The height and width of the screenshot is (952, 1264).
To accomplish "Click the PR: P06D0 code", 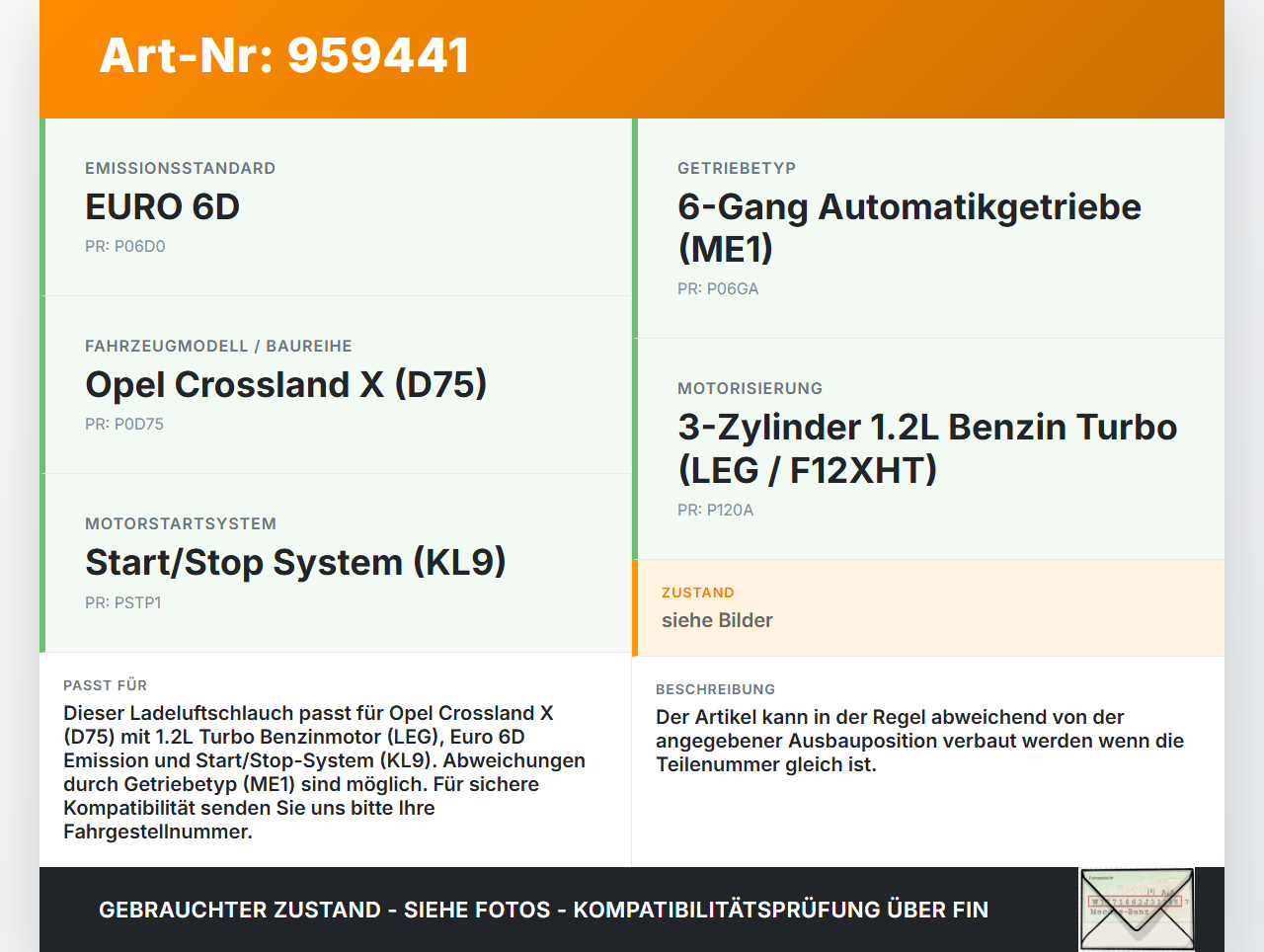I will tap(125, 247).
